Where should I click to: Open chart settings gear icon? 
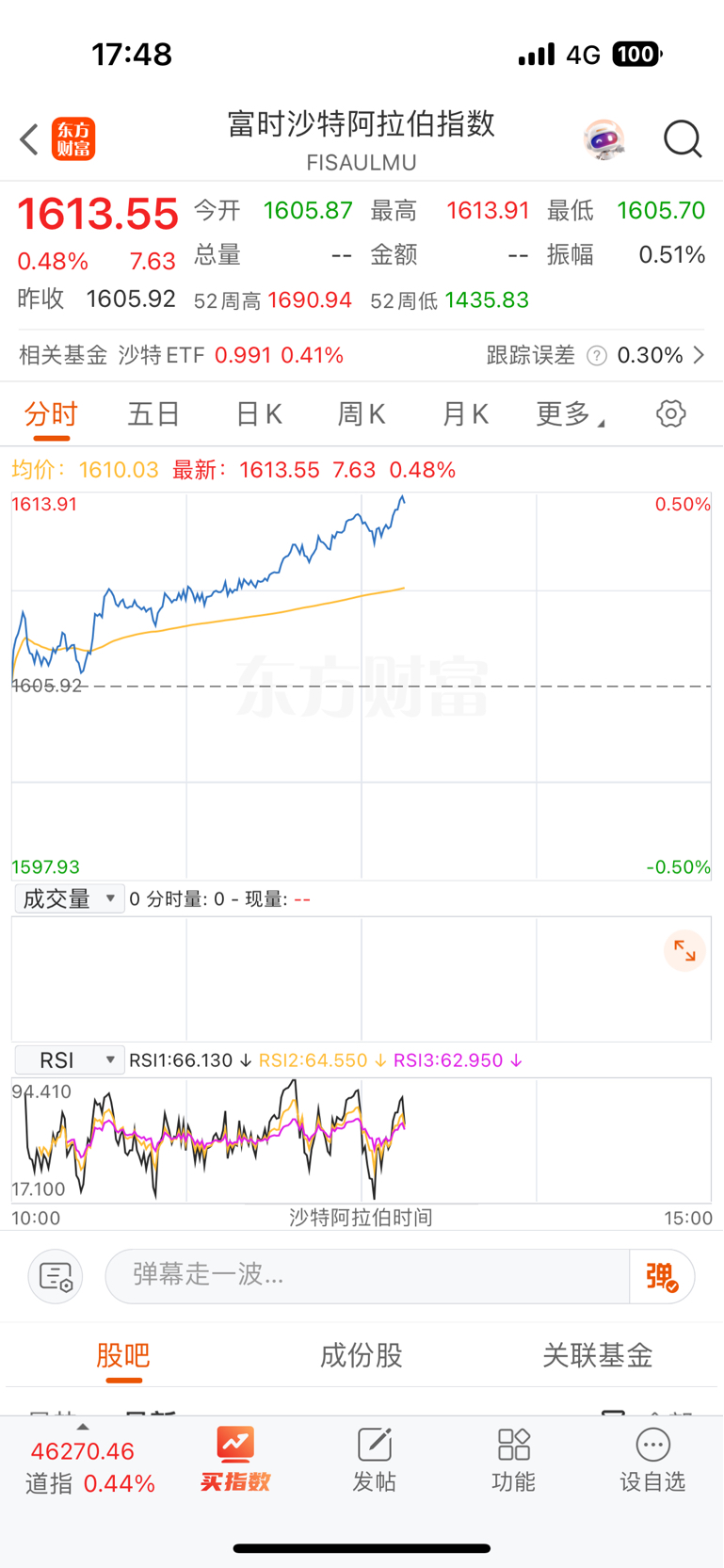(x=670, y=413)
